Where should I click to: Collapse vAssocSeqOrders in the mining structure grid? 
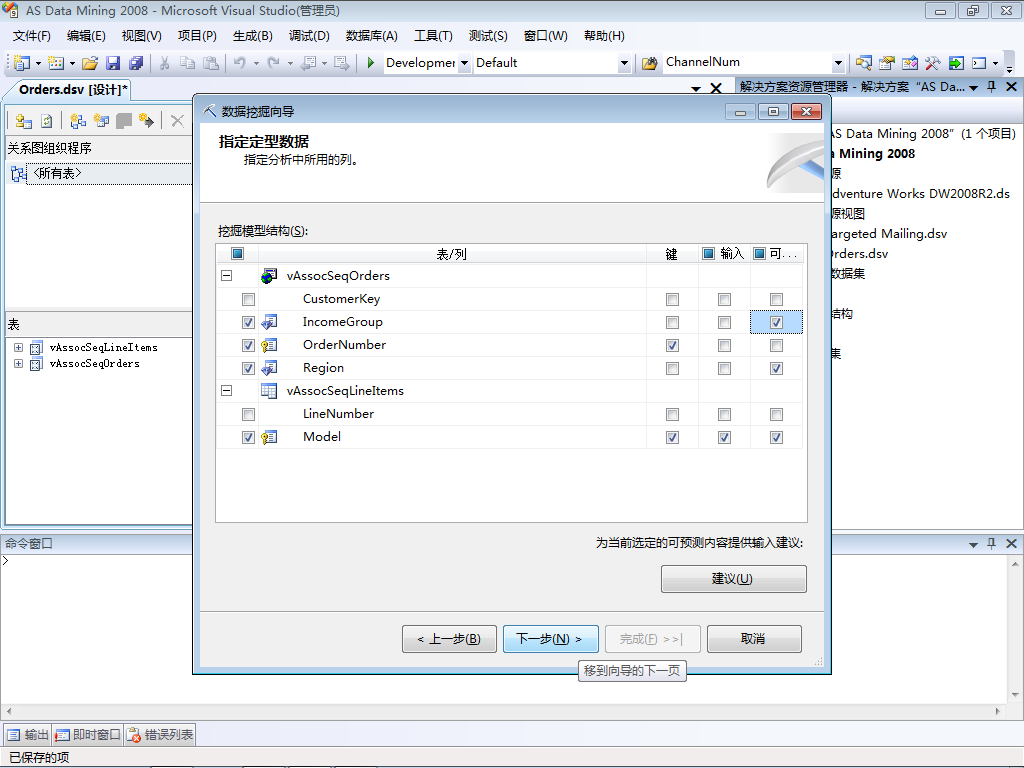227,276
